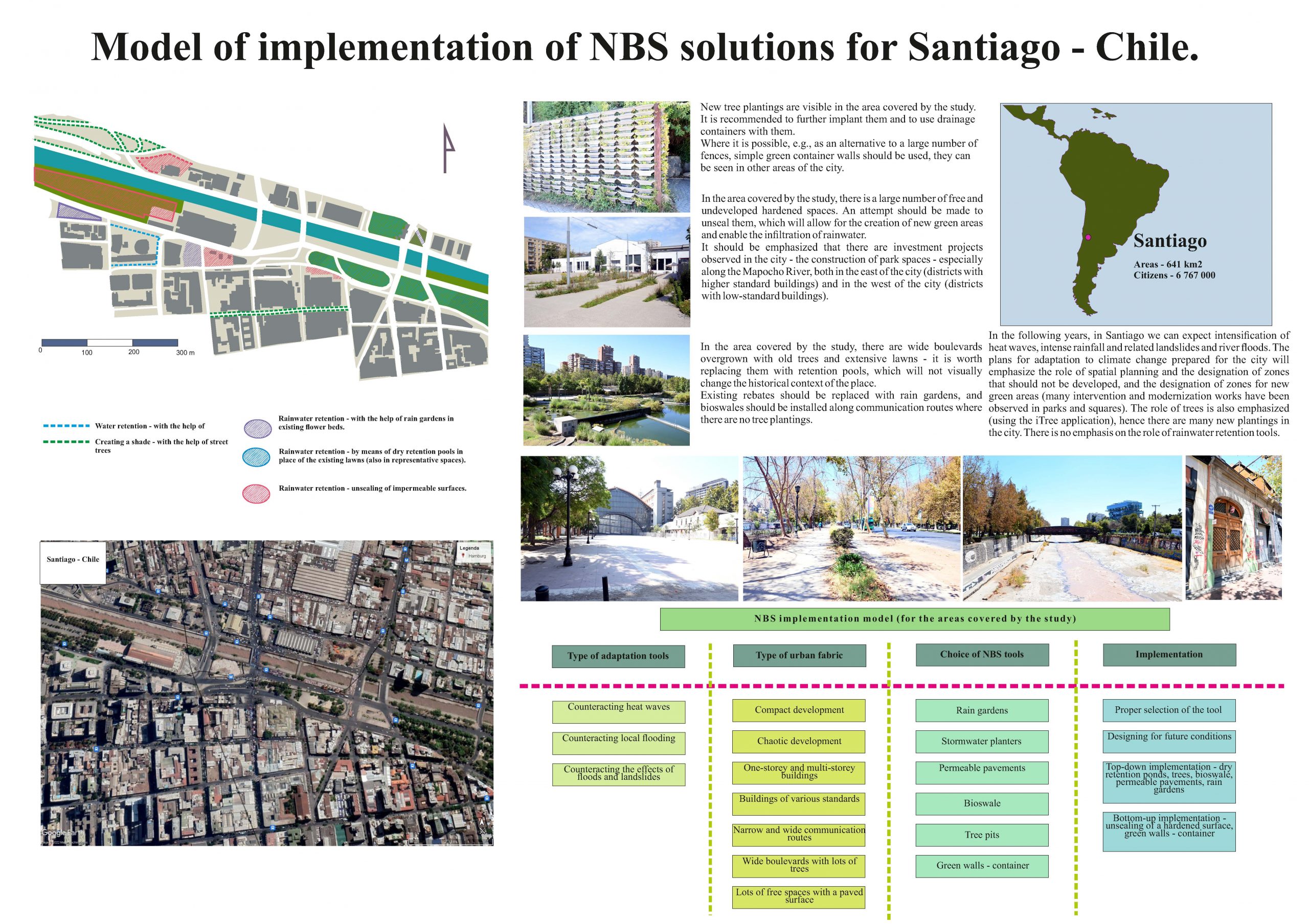Click the large 'Santiago' label on map

[1170, 240]
